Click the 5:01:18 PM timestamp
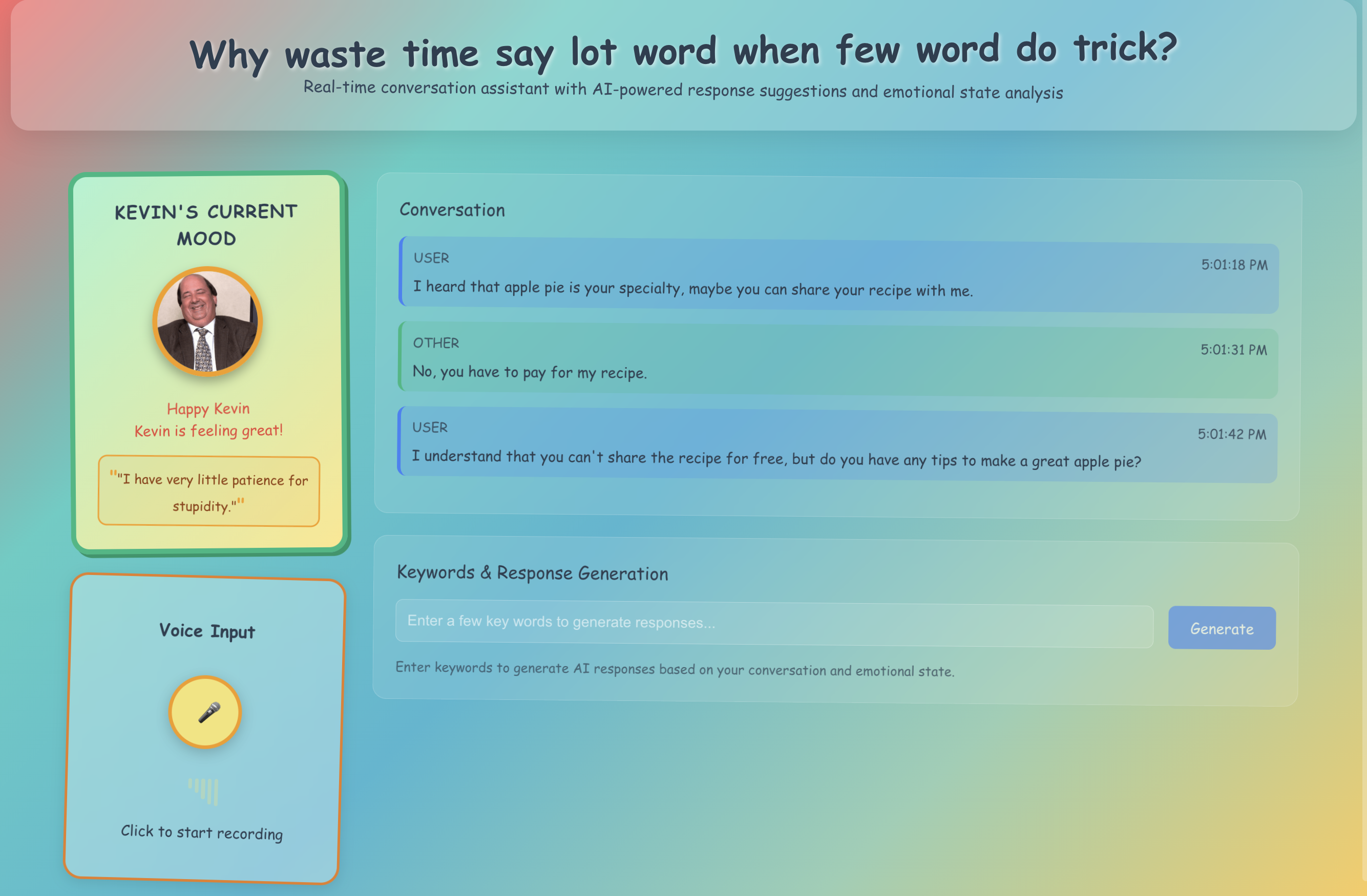This screenshot has width=1367, height=896. tap(1234, 265)
